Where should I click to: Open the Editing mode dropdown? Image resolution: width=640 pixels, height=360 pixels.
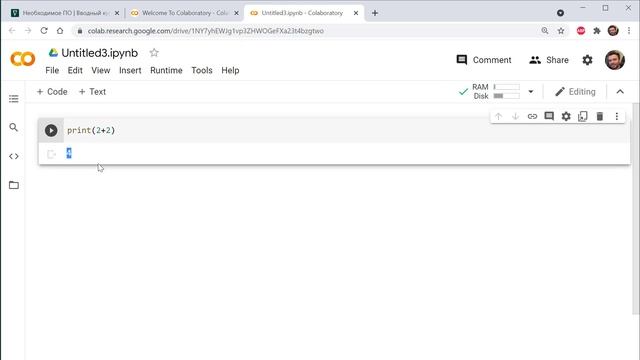coord(575,92)
